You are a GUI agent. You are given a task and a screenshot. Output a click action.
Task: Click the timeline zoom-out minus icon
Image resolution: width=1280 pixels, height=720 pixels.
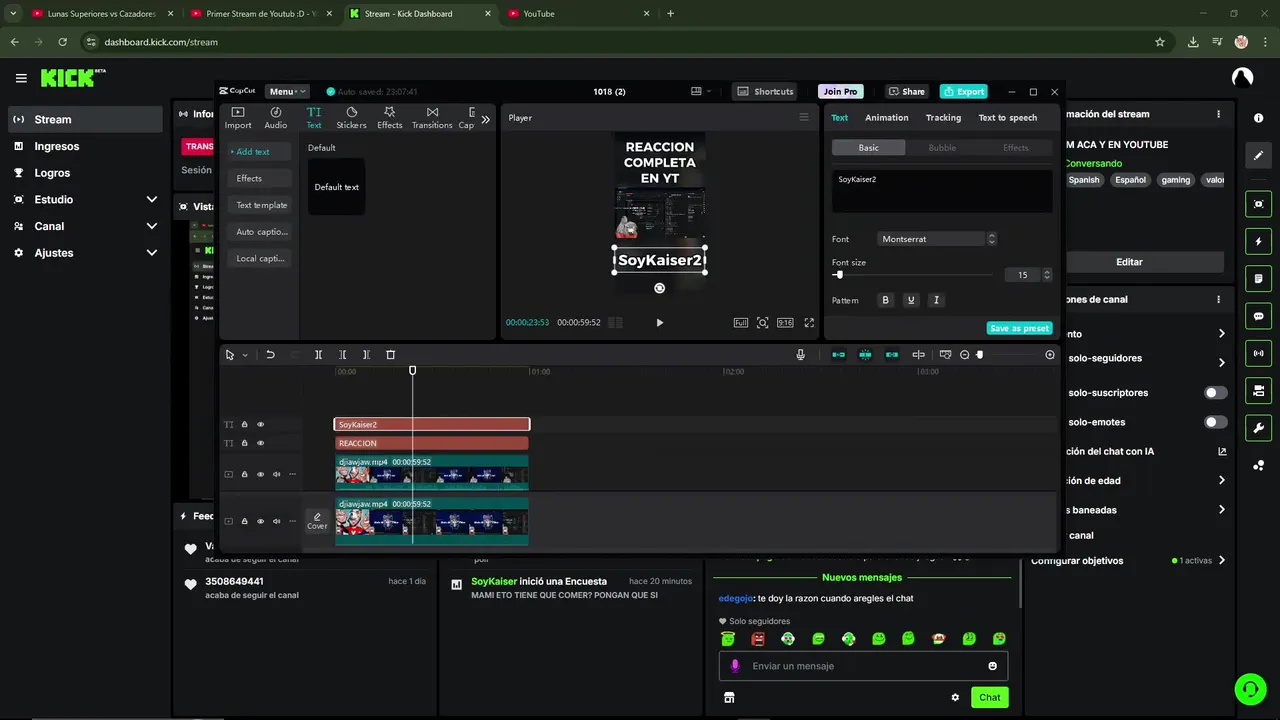pyautogui.click(x=965, y=355)
